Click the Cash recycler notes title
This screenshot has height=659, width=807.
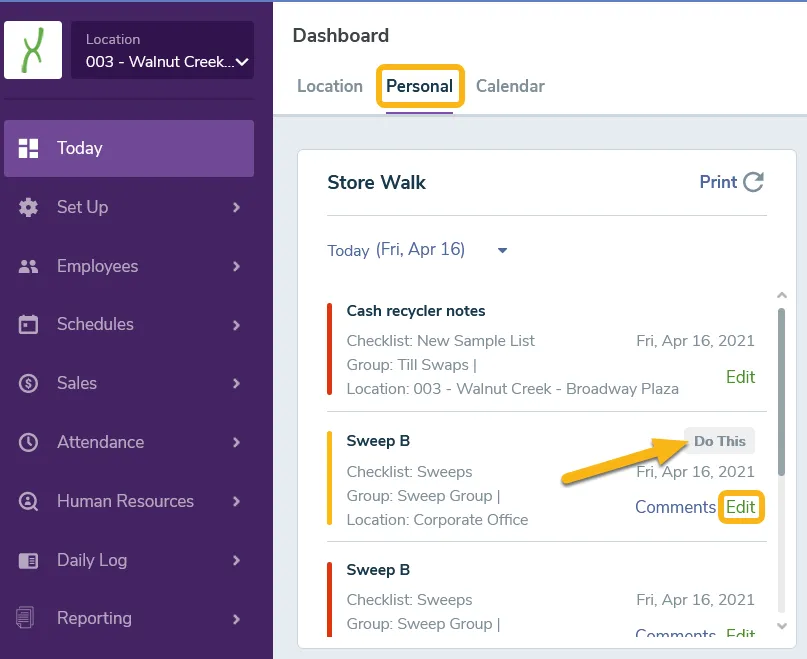click(416, 311)
